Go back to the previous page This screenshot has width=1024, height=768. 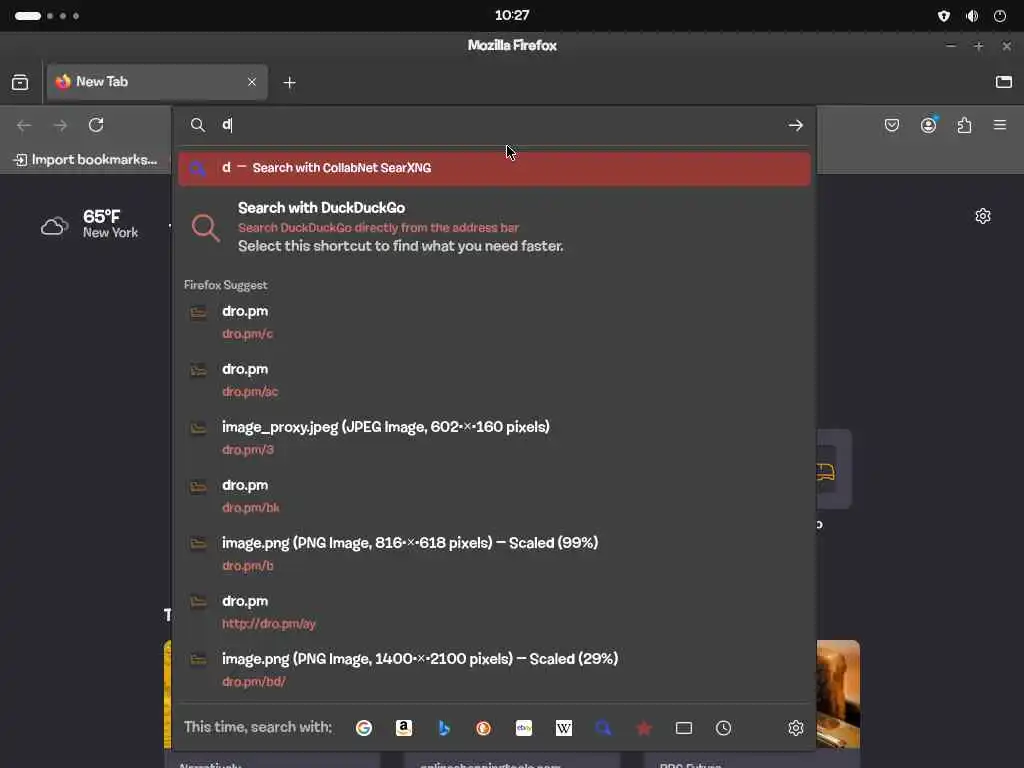24,125
